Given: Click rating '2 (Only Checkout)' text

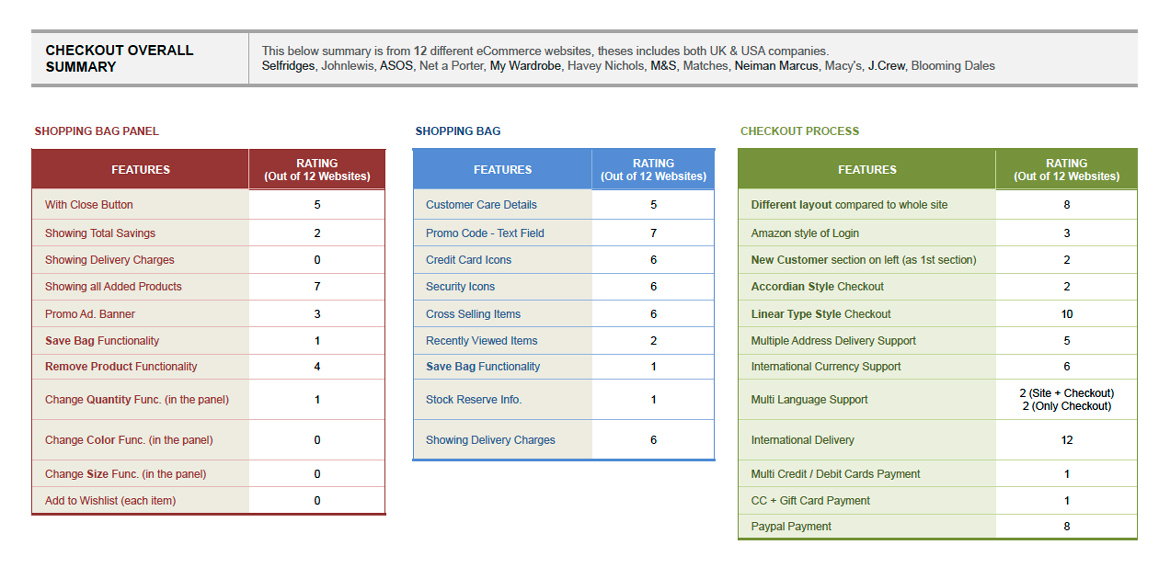Looking at the screenshot, I should tap(1066, 406).
